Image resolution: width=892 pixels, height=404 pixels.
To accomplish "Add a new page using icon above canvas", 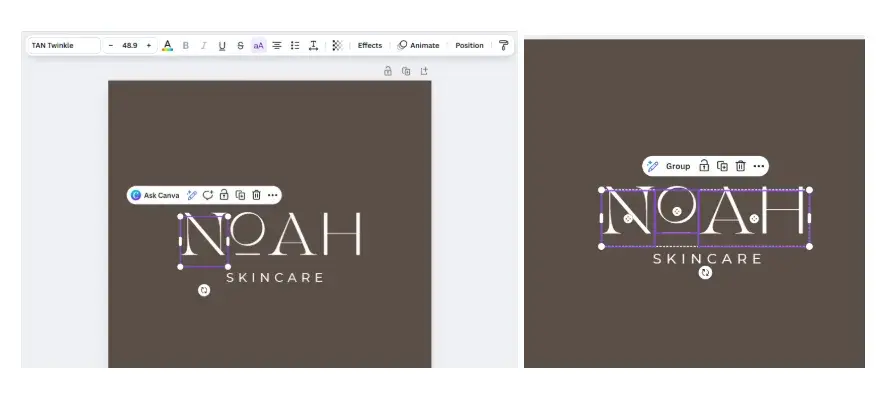I will pos(424,71).
